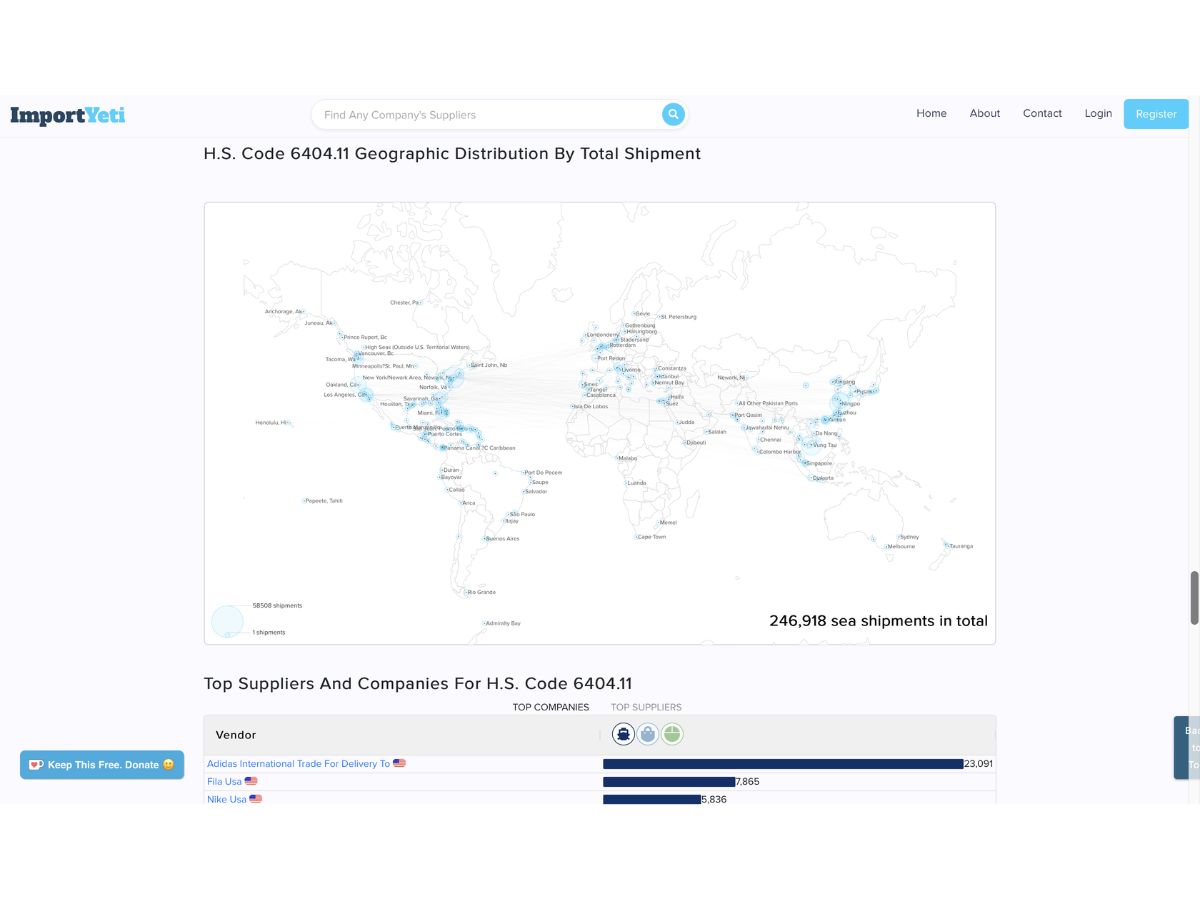Image resolution: width=1200 pixels, height=900 pixels.
Task: Click the Geographic Distribution heading
Action: point(452,154)
